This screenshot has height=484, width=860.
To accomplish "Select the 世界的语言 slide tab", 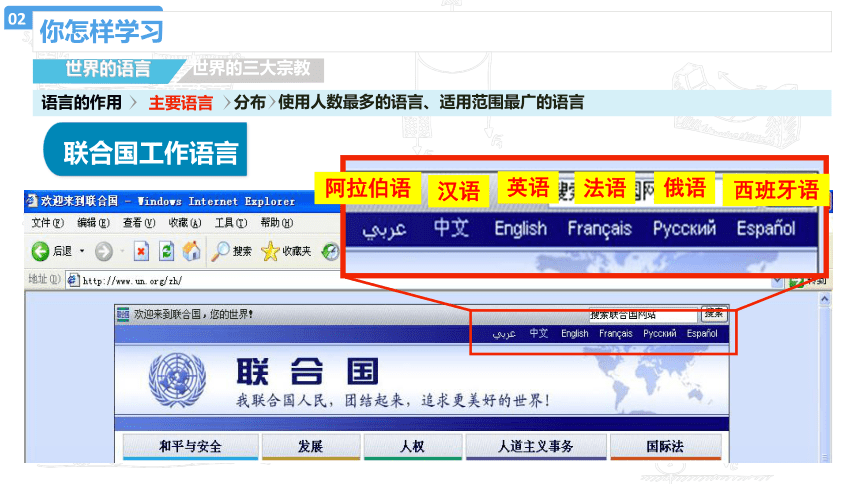I will pos(108,70).
